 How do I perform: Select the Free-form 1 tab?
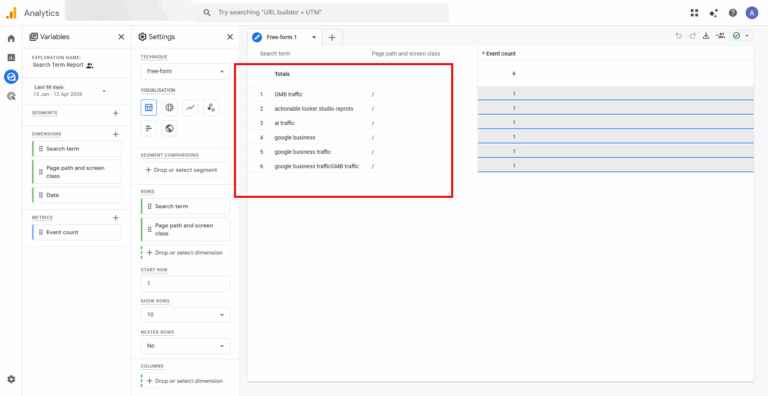point(281,37)
